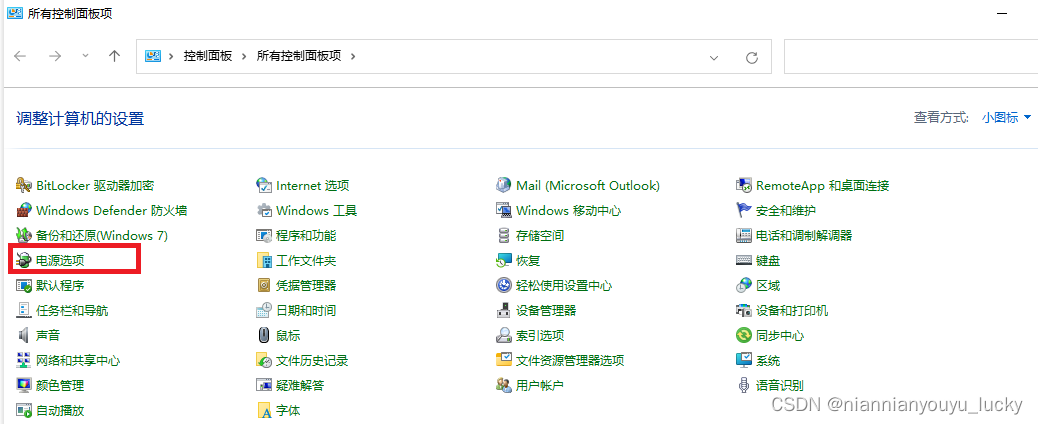Open the RemoteApp 和桌面连接 icon

pos(744,186)
